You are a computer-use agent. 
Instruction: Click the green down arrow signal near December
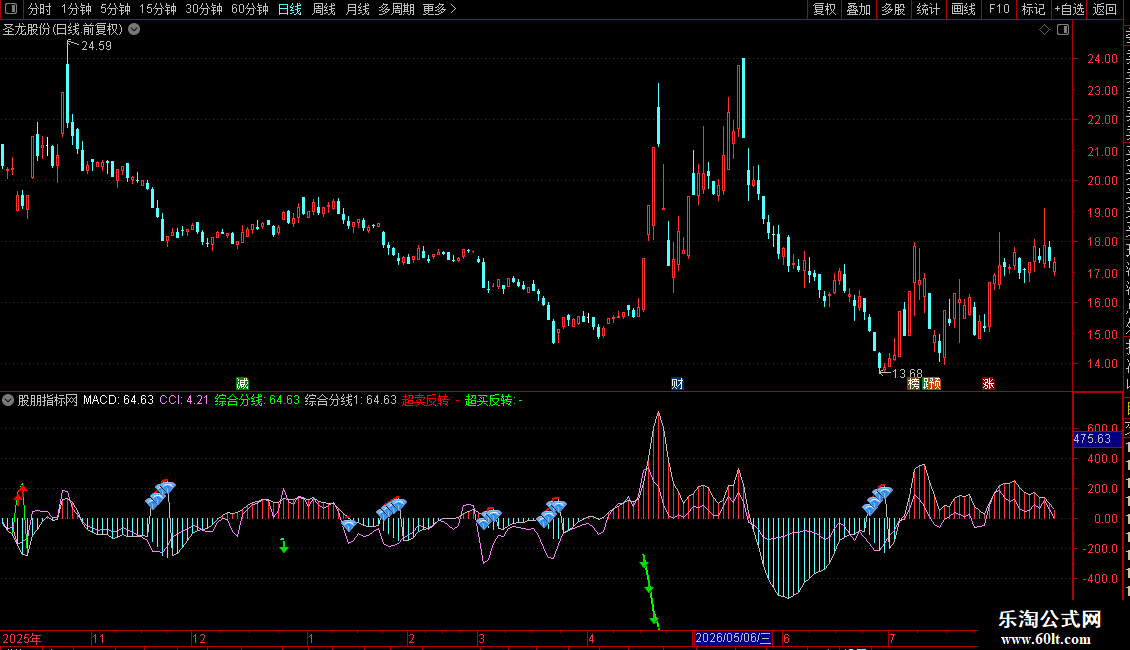(x=284, y=546)
